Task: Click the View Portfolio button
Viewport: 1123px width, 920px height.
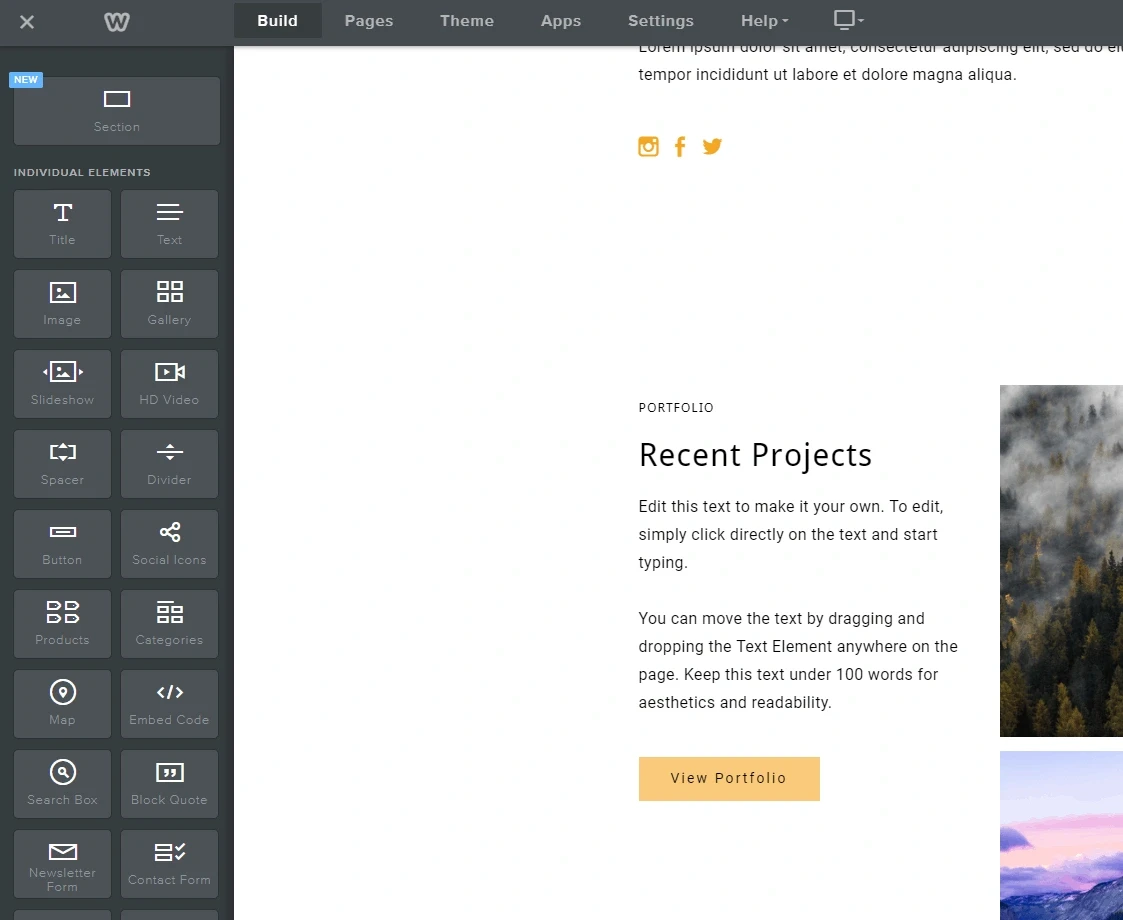Action: [x=729, y=778]
